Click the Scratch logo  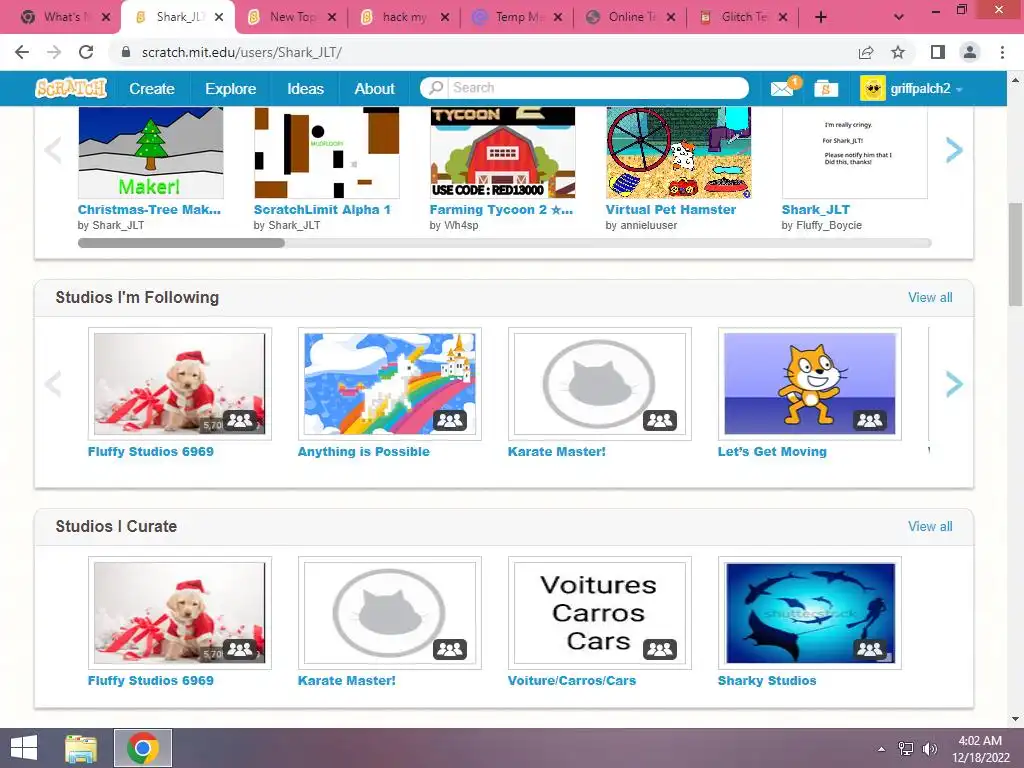(x=71, y=88)
